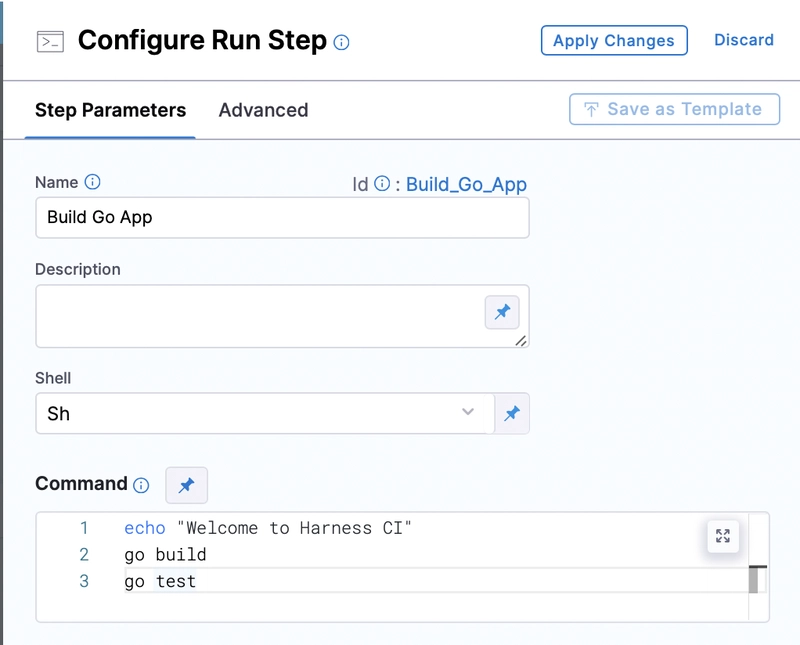This screenshot has width=800, height=645.
Task: Click the info icon next to the Configure Run Step title
Action: (x=341, y=42)
